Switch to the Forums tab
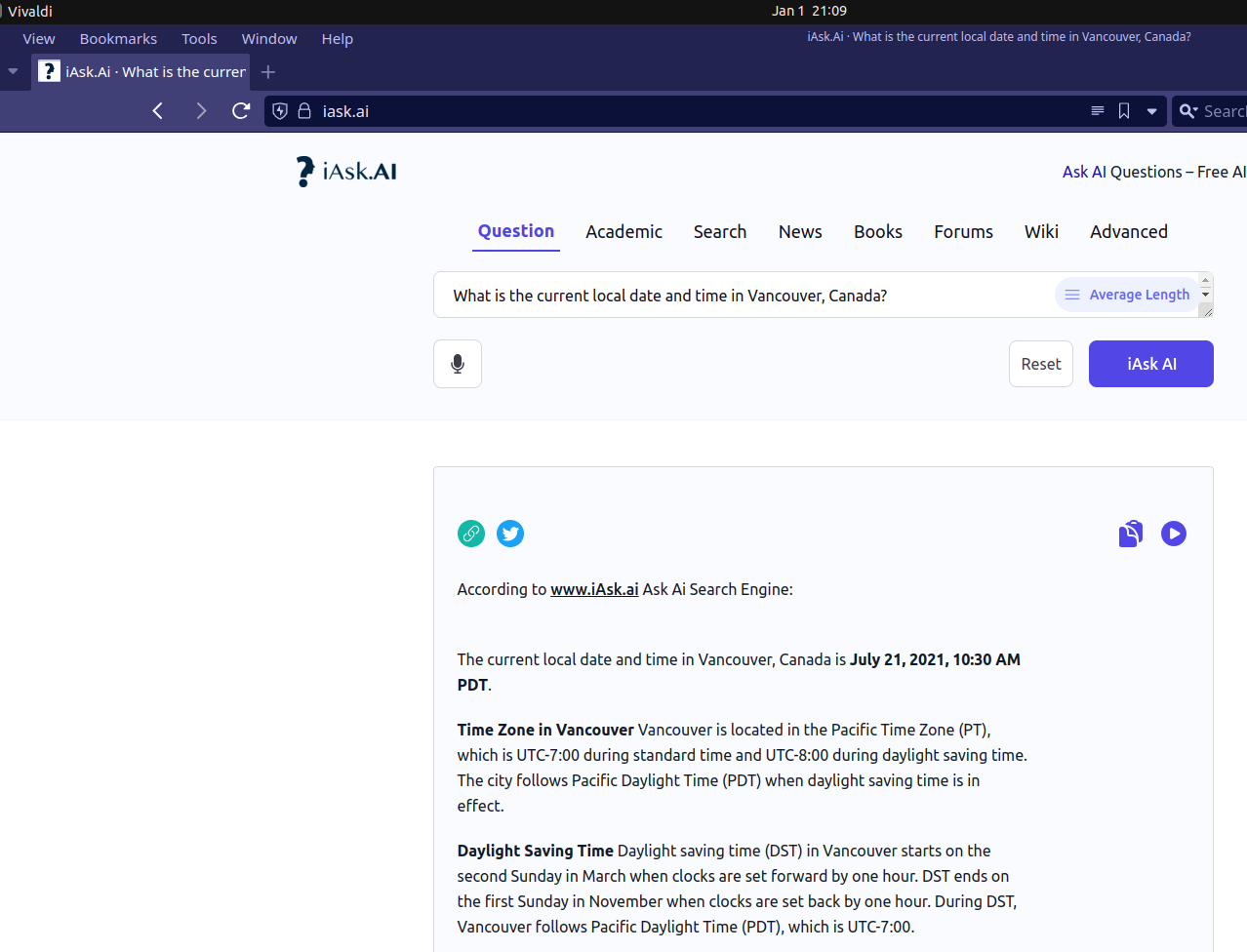Viewport: 1247px width, 952px height. click(964, 232)
